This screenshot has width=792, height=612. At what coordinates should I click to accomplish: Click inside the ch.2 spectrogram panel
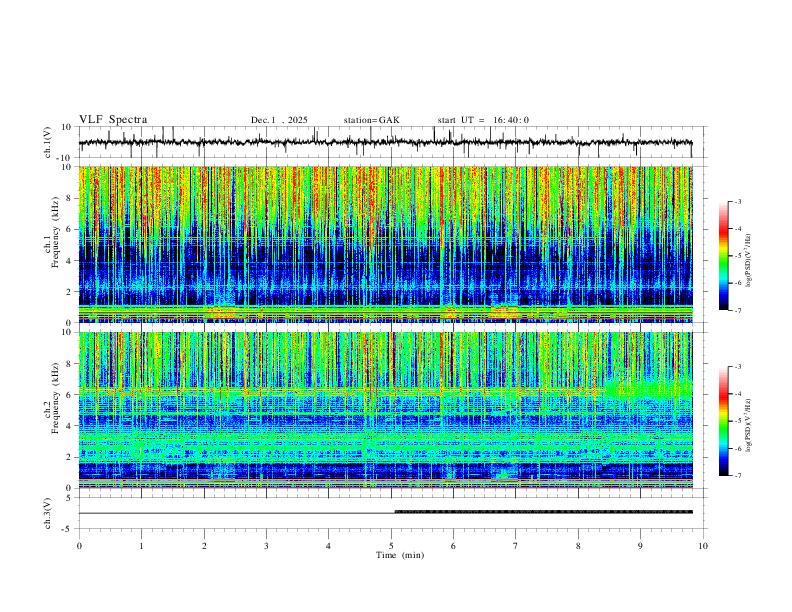click(x=385, y=410)
